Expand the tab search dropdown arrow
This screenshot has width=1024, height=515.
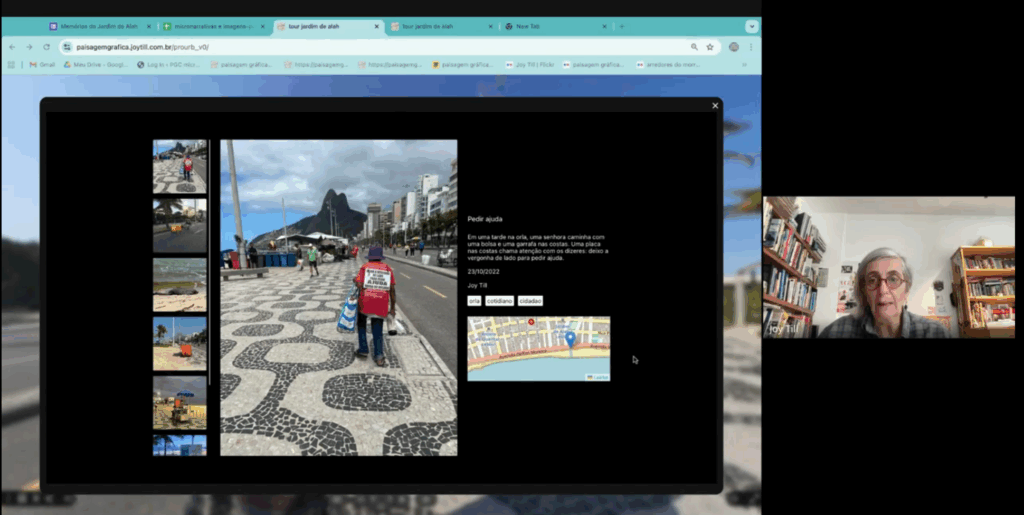coord(751,26)
